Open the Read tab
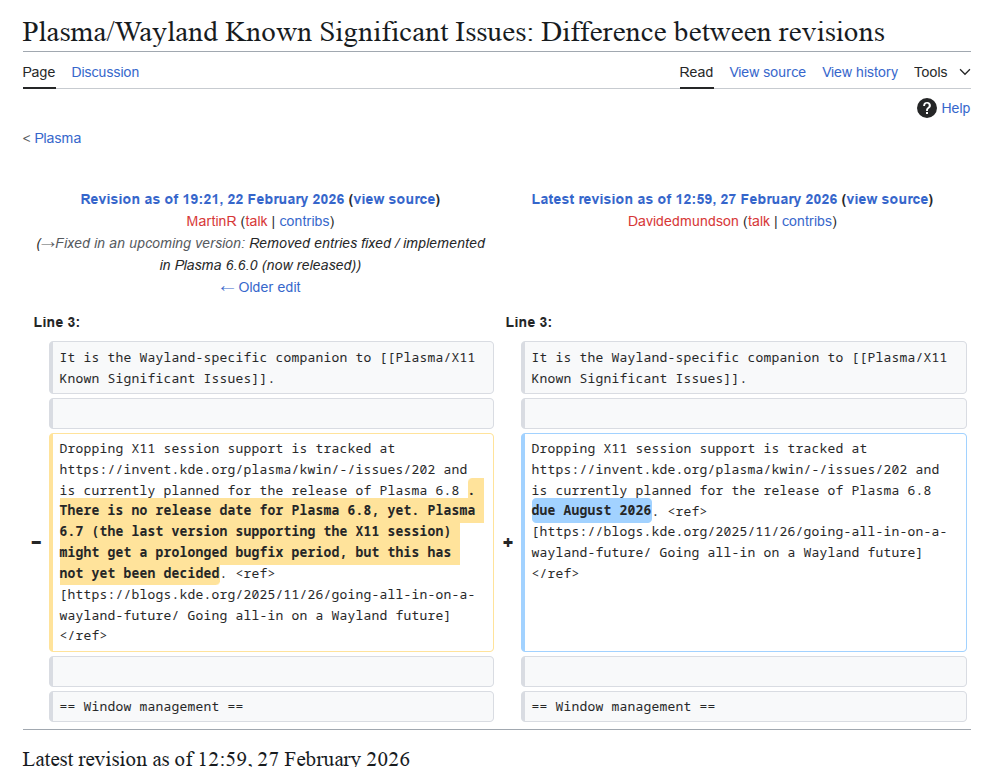Screen dimensions: 982x767 [x=696, y=73]
